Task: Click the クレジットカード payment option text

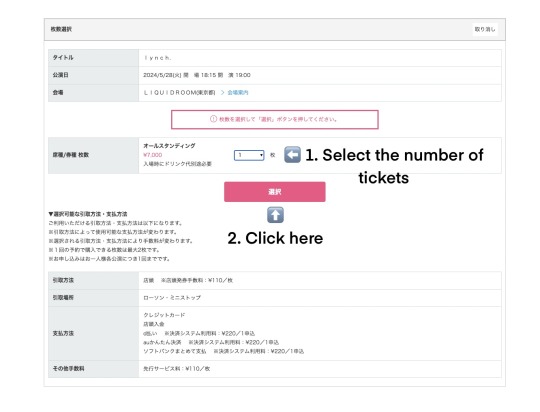Action: [164, 315]
